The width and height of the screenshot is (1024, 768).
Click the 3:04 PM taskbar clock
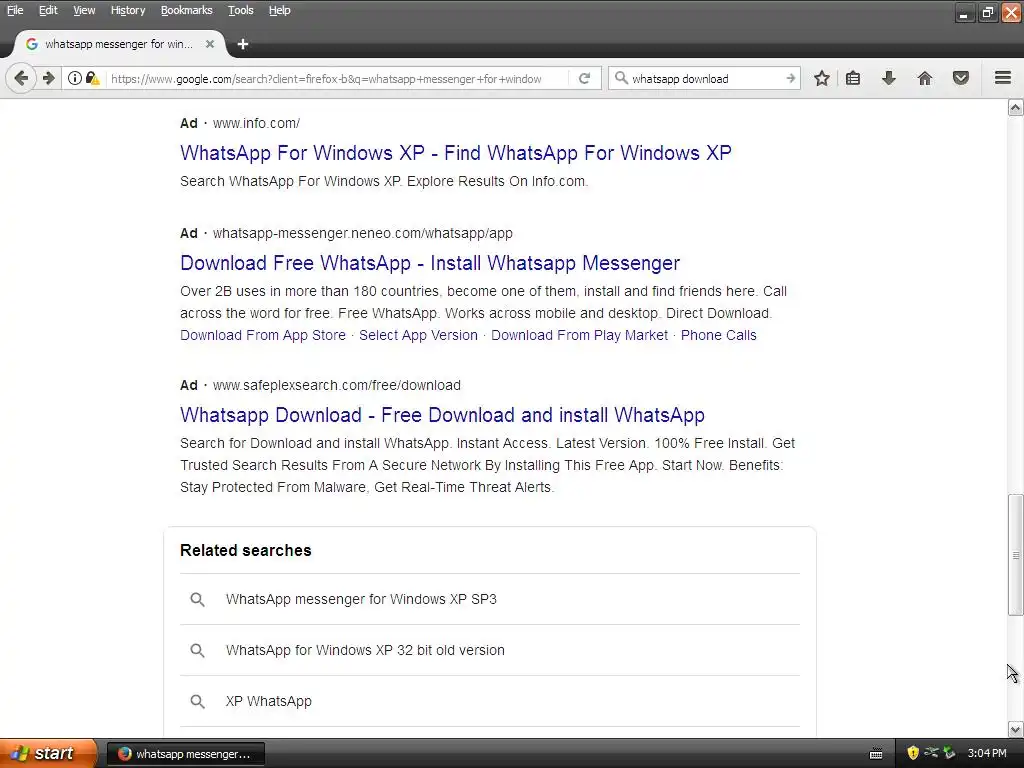(x=987, y=753)
